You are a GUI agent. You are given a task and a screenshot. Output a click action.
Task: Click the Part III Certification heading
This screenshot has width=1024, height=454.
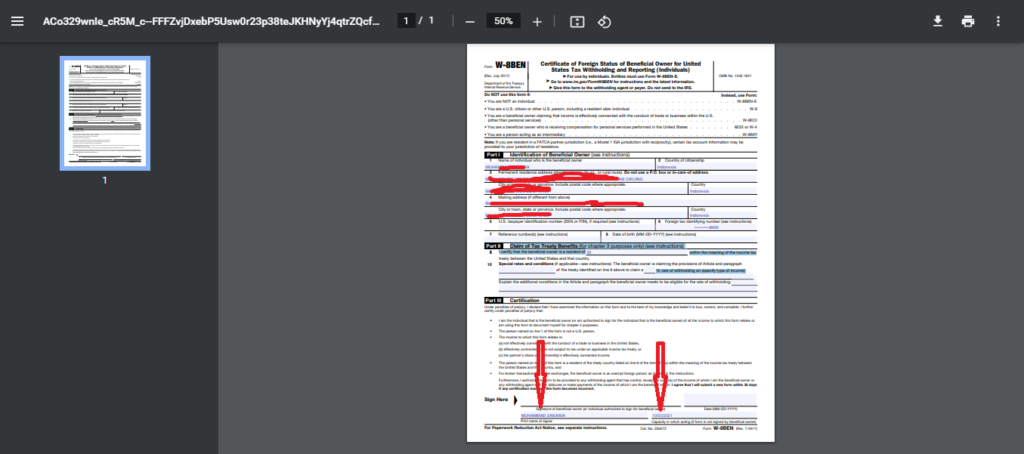(x=513, y=300)
